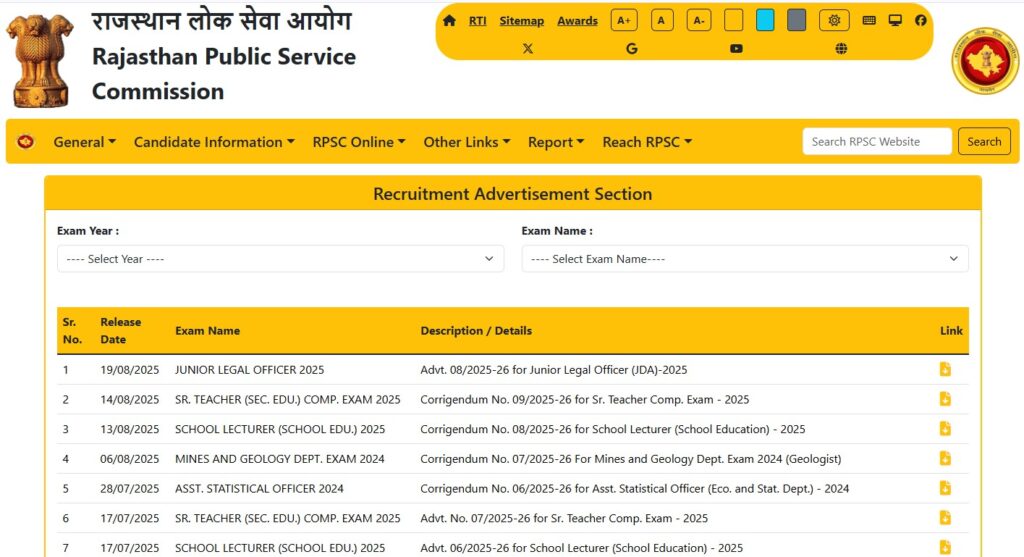Open the Select Year dropdown
1024x557 pixels.
[x=280, y=259]
